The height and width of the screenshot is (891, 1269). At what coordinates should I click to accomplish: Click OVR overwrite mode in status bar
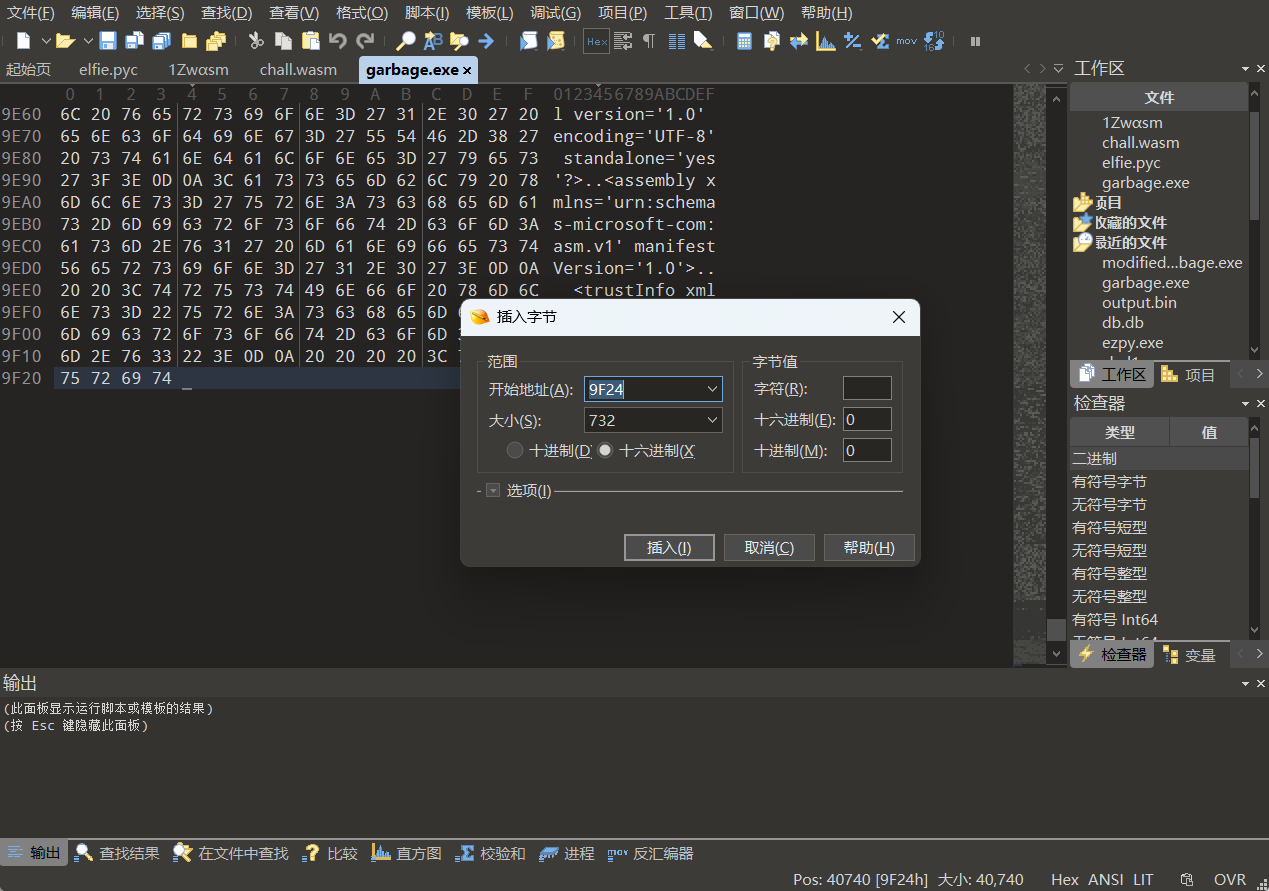pyautogui.click(x=1230, y=880)
